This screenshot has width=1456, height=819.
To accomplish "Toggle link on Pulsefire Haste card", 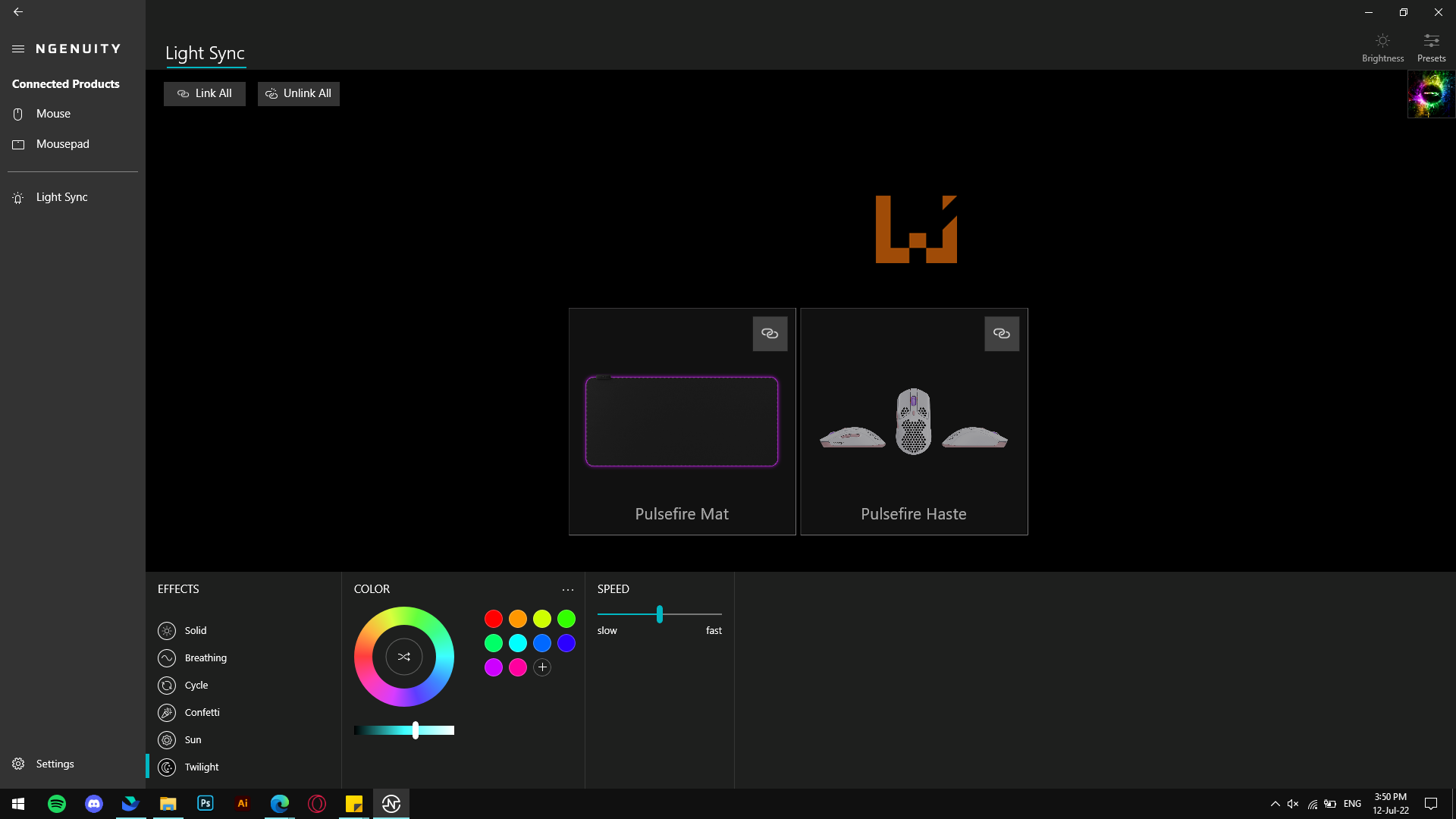I will pos(1002,334).
